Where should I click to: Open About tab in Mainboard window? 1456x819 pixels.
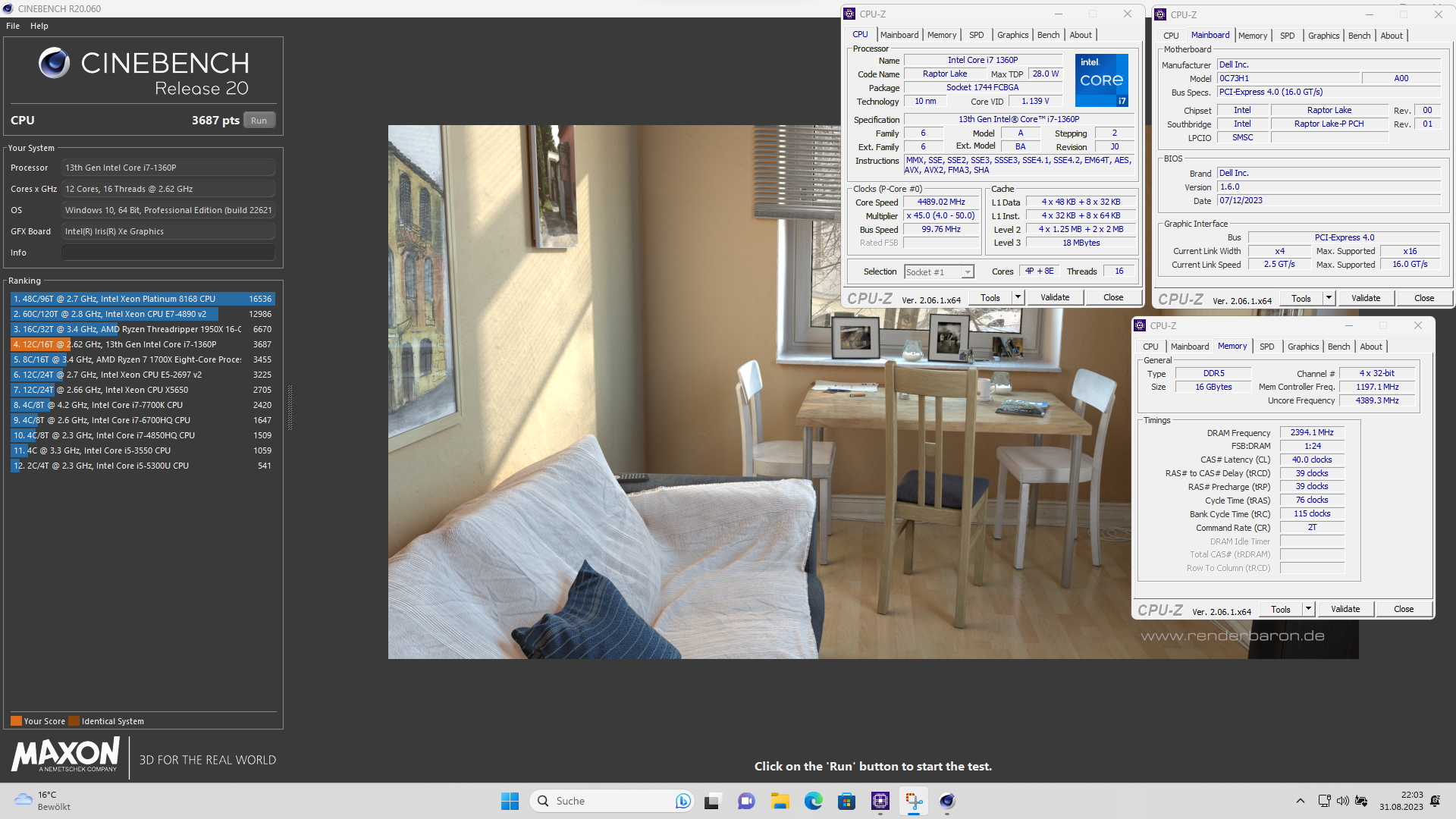click(x=1391, y=36)
